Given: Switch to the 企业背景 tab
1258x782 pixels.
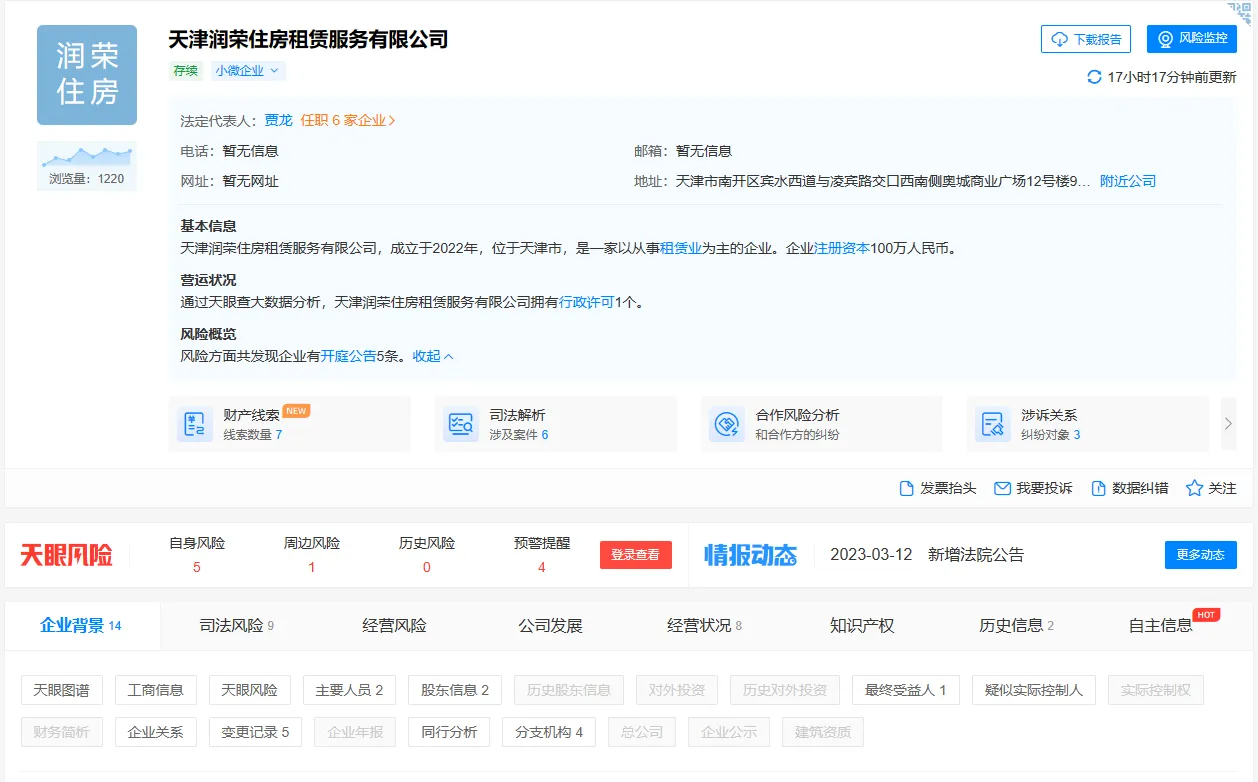Looking at the screenshot, I should [x=81, y=626].
